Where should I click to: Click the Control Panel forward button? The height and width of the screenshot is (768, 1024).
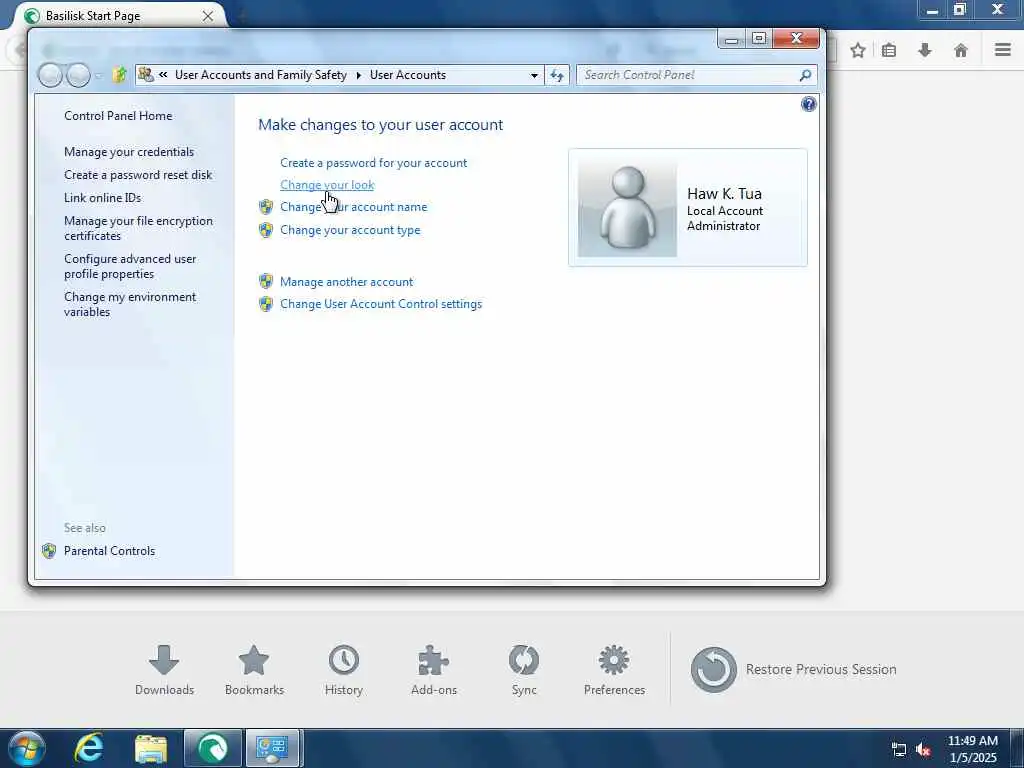[78, 75]
